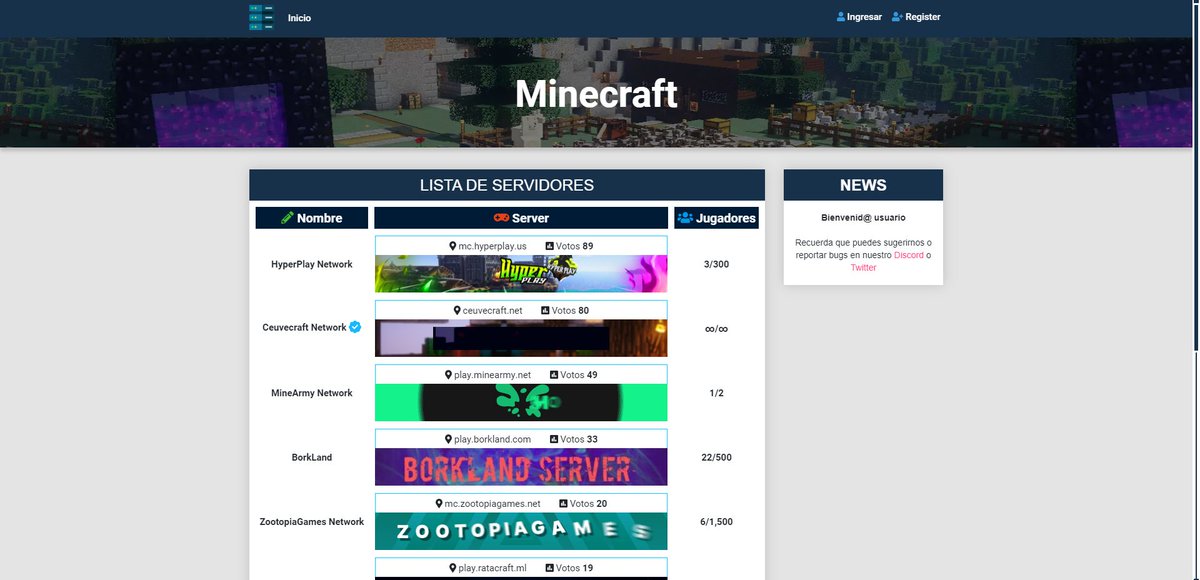Open the Register link

coord(923,17)
